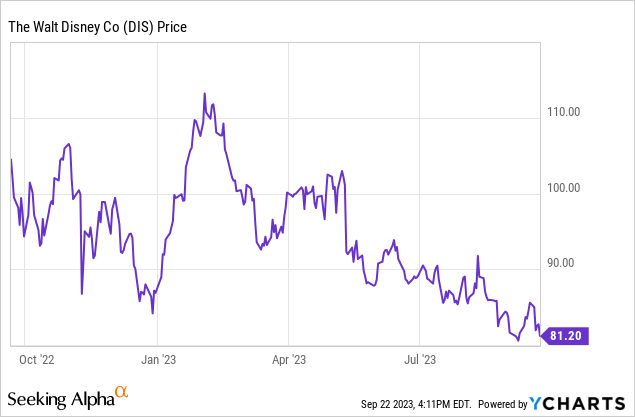Click the price line's starting point
This screenshot has width=635, height=417.
[11, 160]
